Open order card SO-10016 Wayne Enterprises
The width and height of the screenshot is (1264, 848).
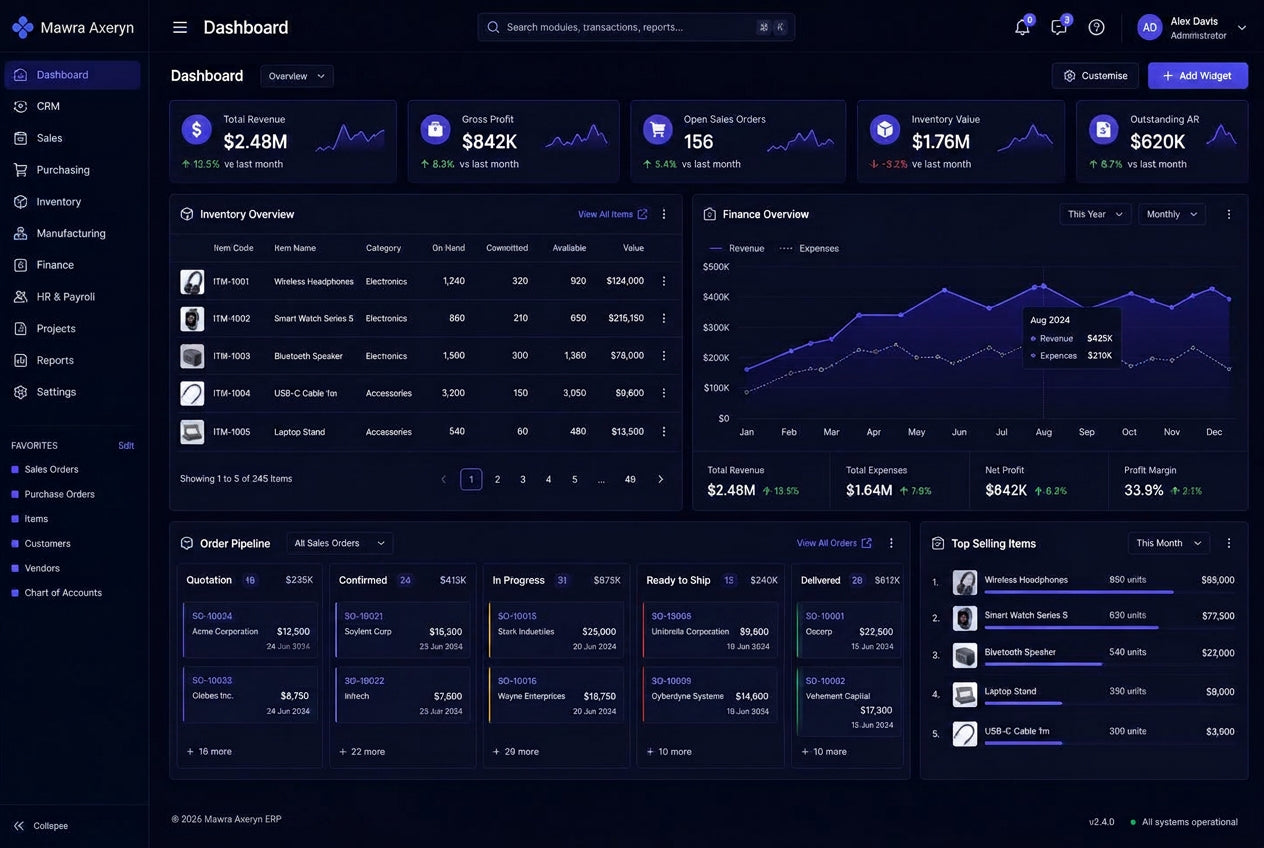[x=556, y=695]
